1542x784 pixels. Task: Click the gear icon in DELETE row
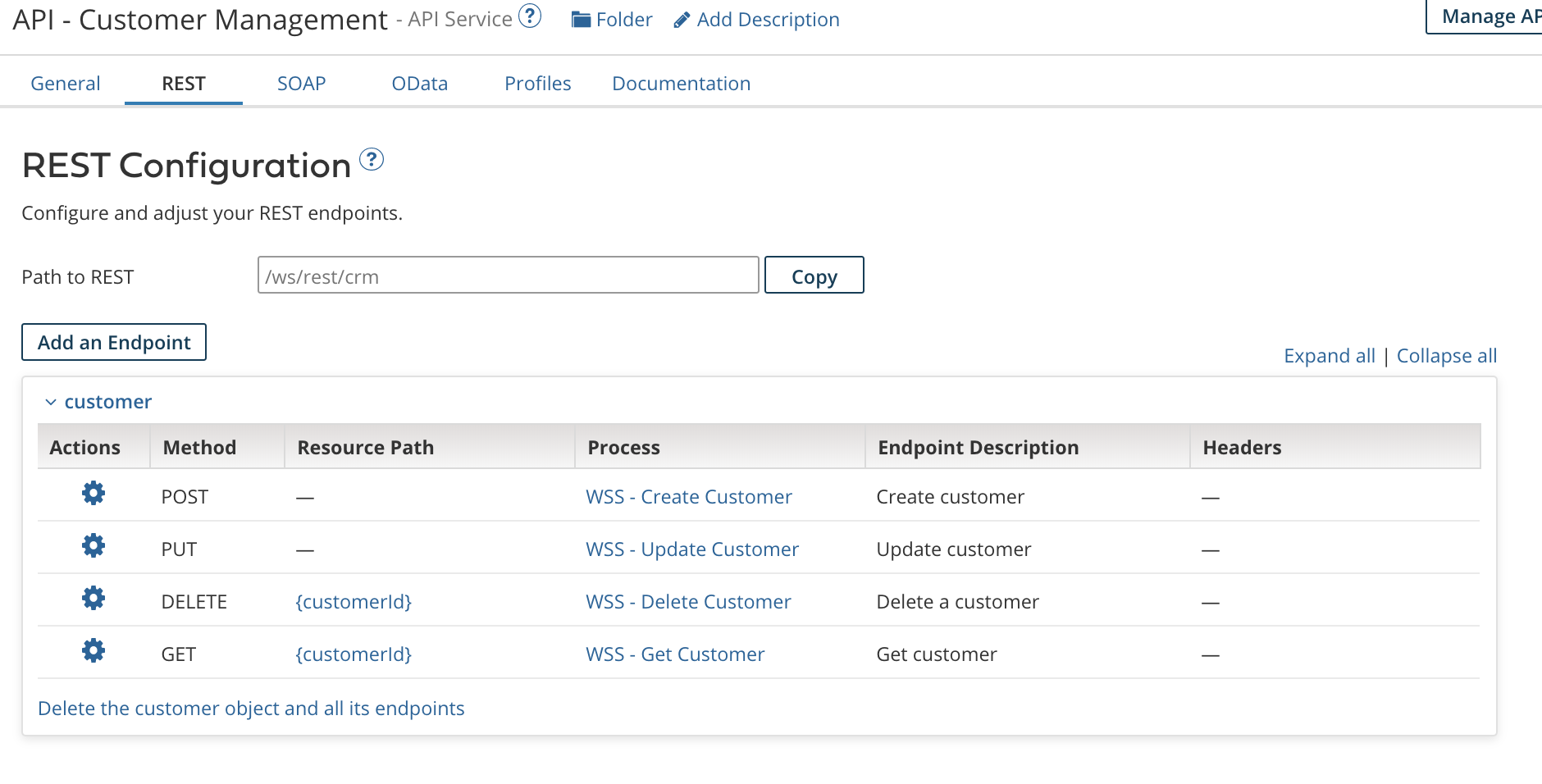coord(94,599)
